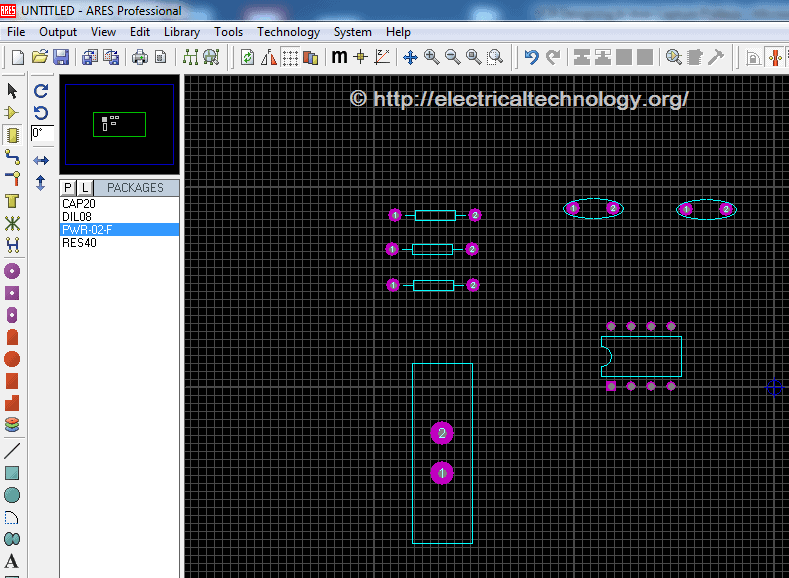This screenshot has height=578, width=789.
Task: Select the Package mode tool in left toolbar
Action: tap(12, 135)
